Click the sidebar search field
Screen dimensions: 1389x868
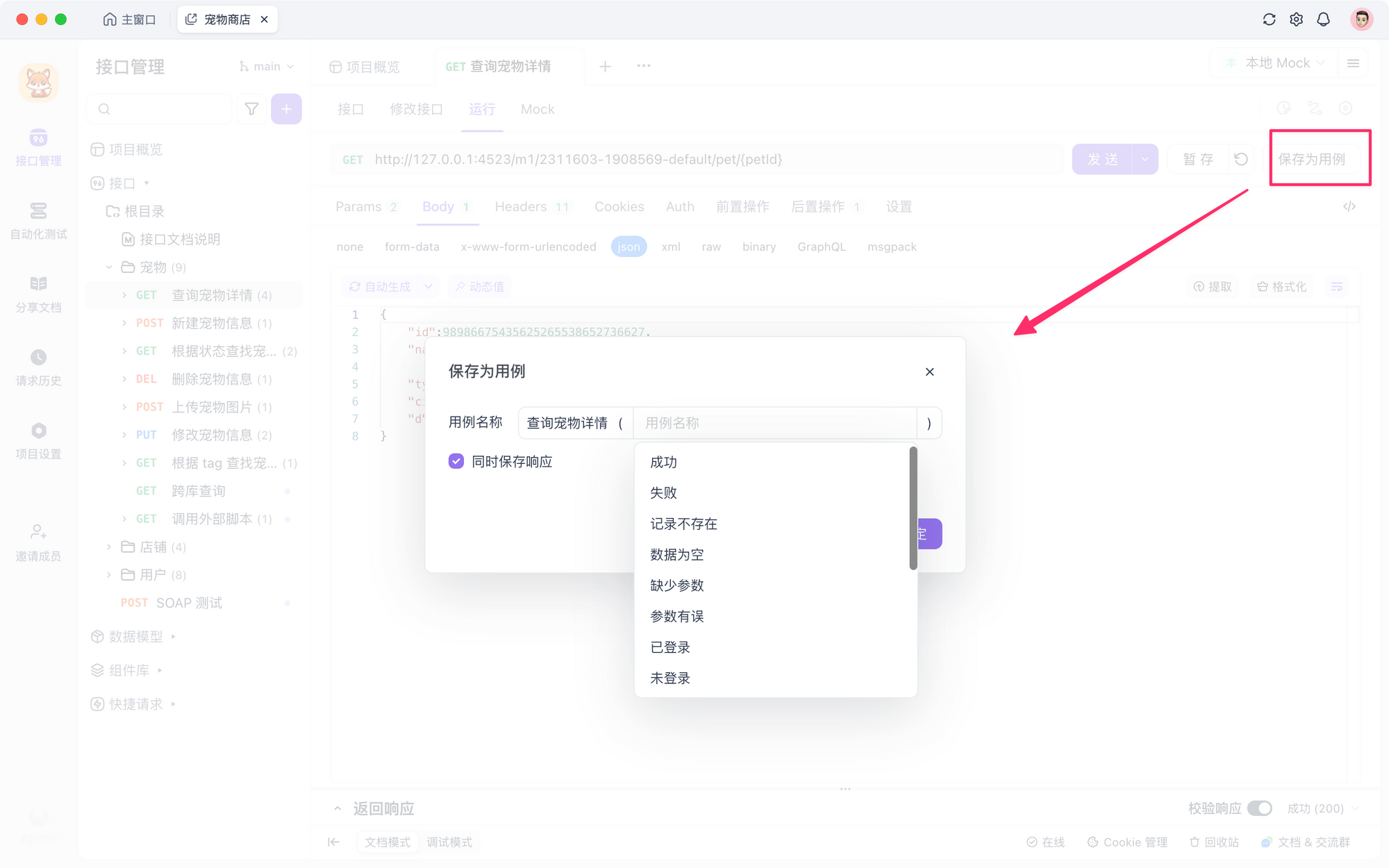click(160, 109)
